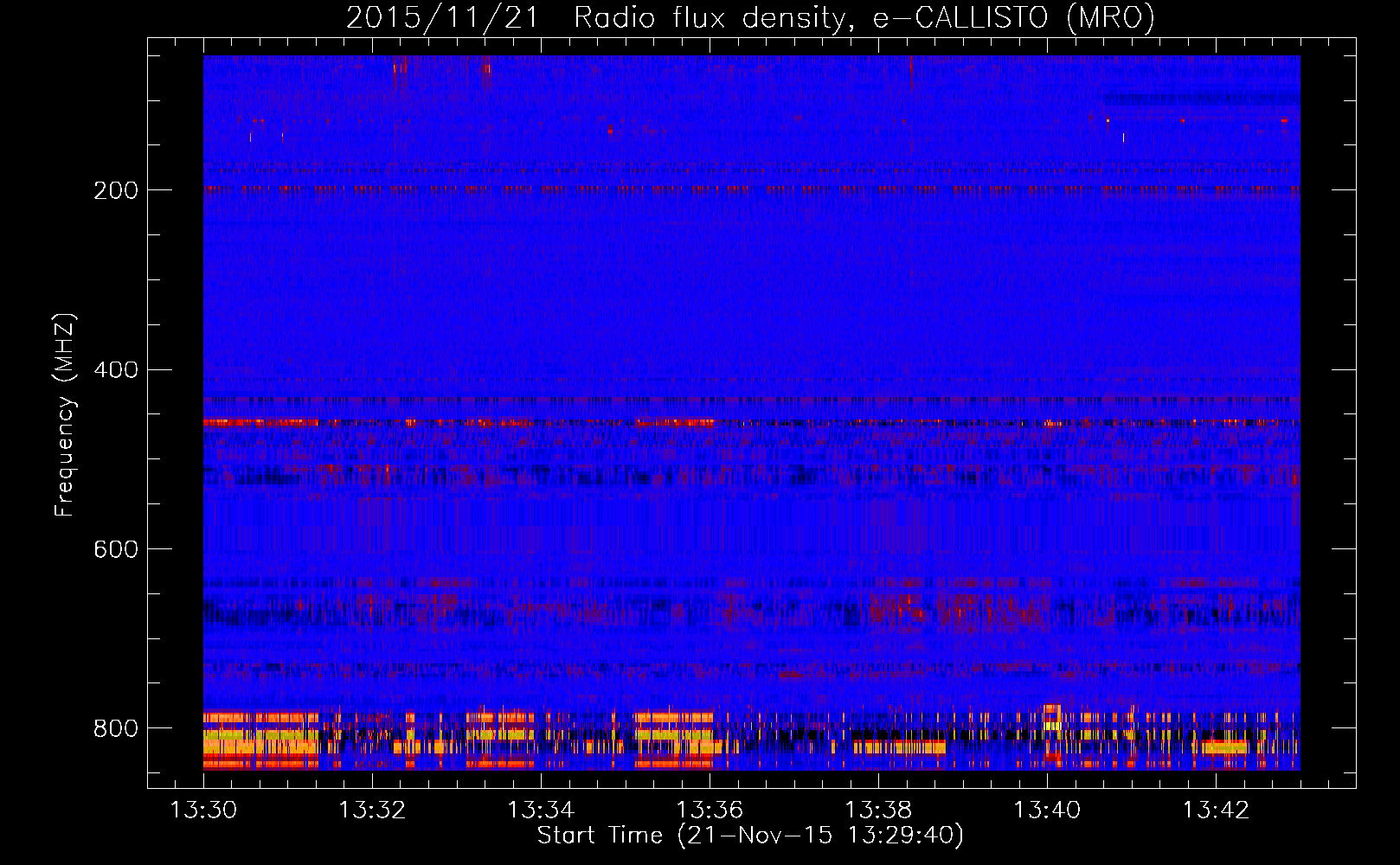Screen dimensions: 1400x865
Task: Click the 'Start Time (21-Nov-15 13:29:40)' axis label
Action: click(x=750, y=836)
